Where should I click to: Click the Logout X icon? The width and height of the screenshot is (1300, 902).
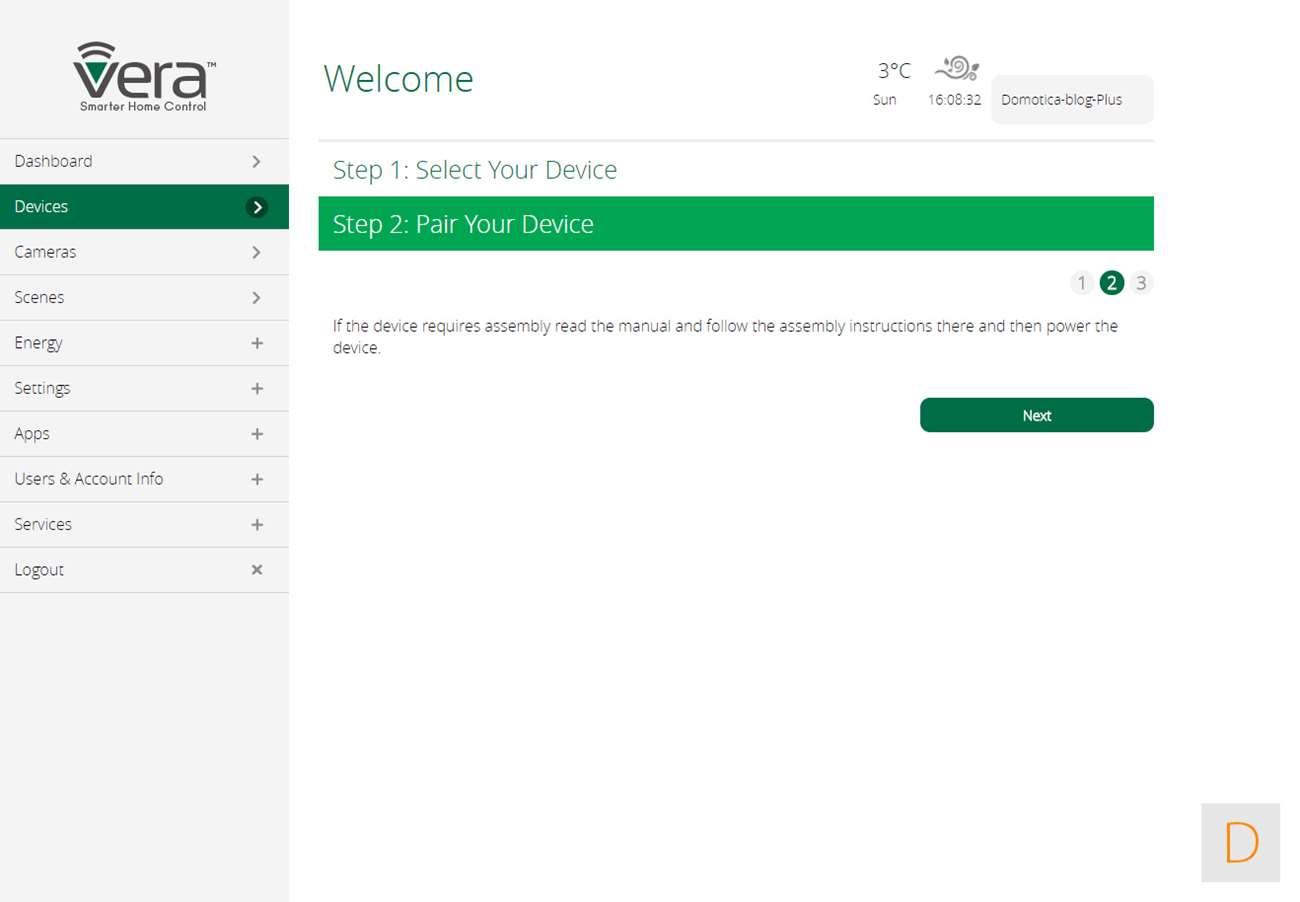(257, 570)
